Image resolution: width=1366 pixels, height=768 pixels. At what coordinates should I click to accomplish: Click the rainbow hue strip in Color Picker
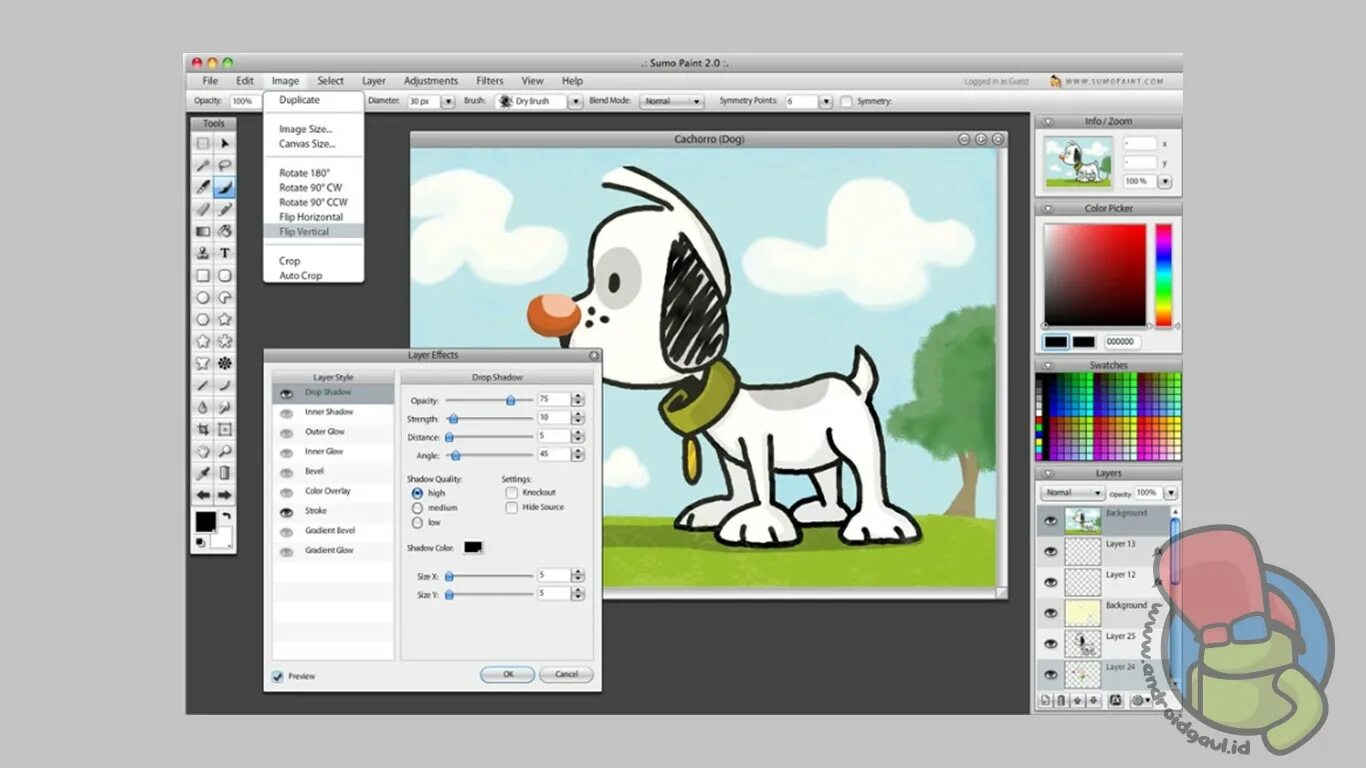(1163, 275)
